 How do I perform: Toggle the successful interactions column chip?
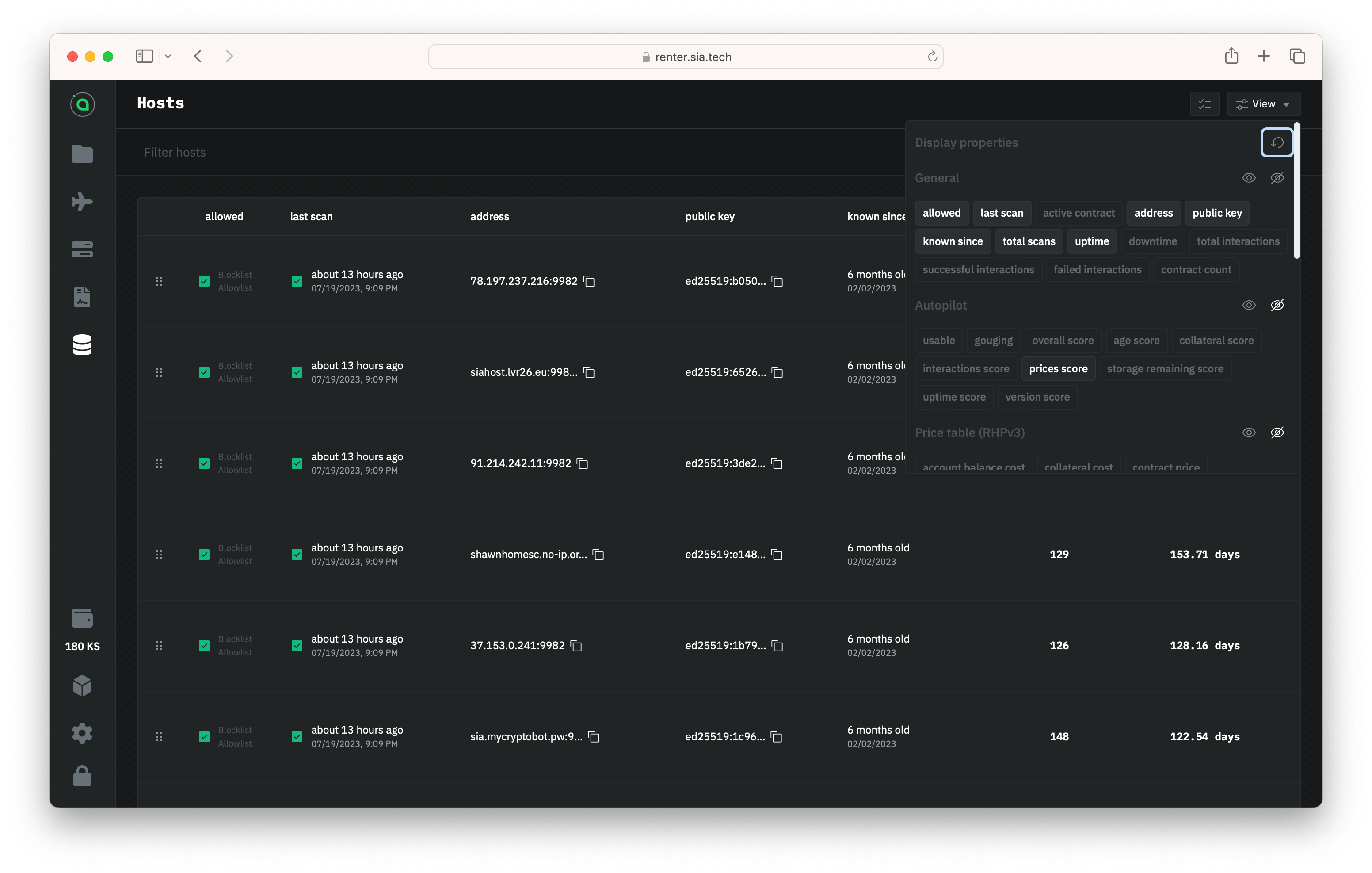(x=978, y=270)
